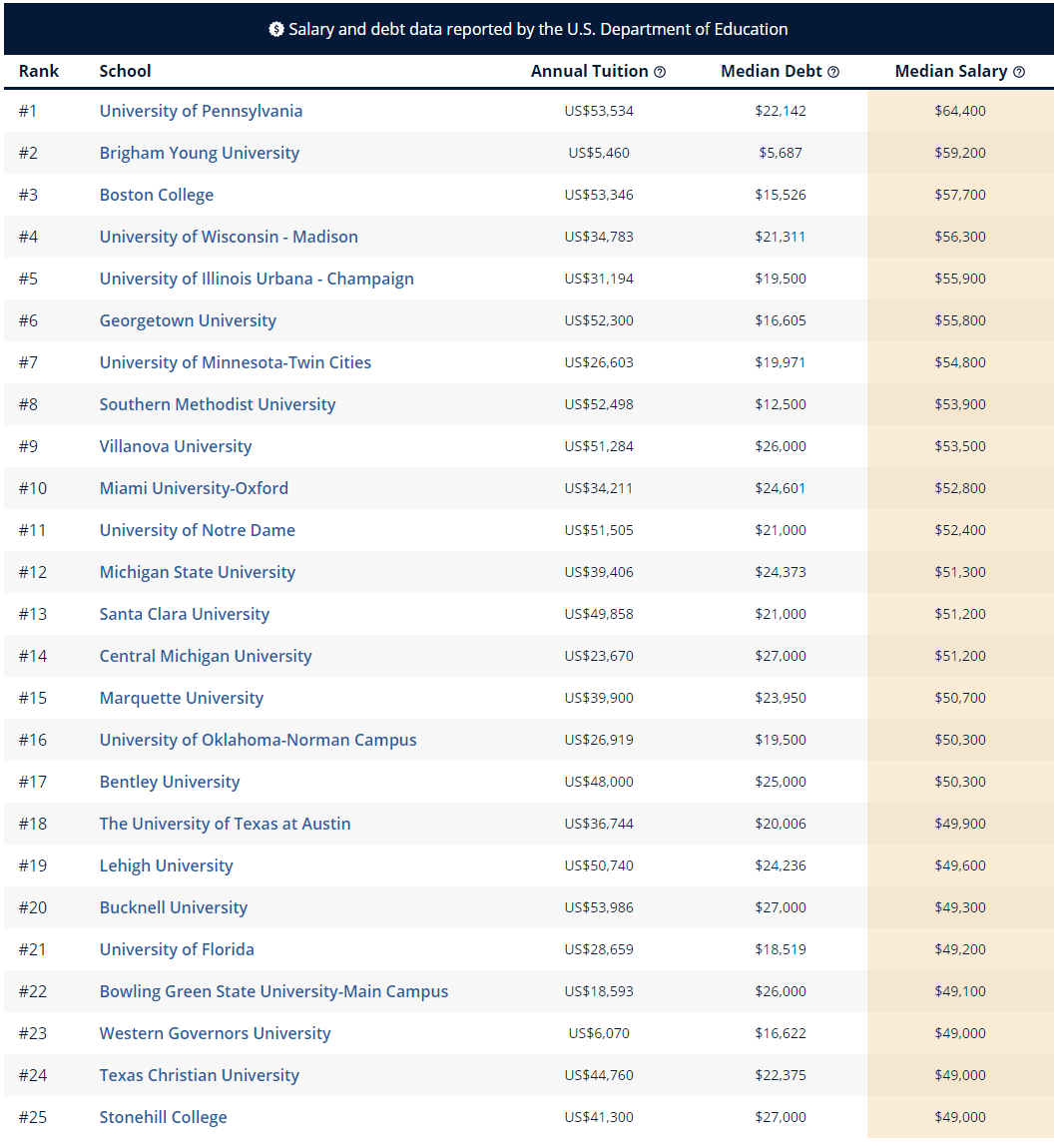This screenshot has width=1063, height=1148.
Task: Open University of Oklahoma-Norman Campus link
Action: [x=258, y=740]
